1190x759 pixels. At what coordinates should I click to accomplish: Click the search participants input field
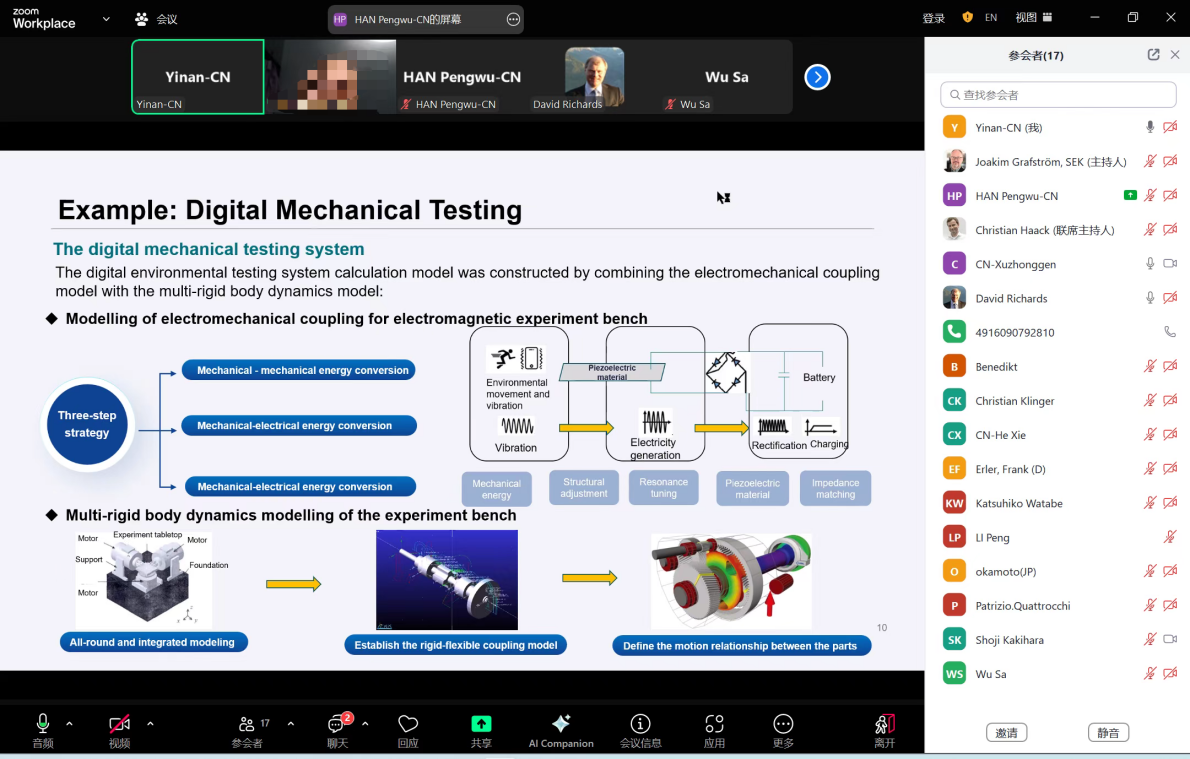point(1058,94)
